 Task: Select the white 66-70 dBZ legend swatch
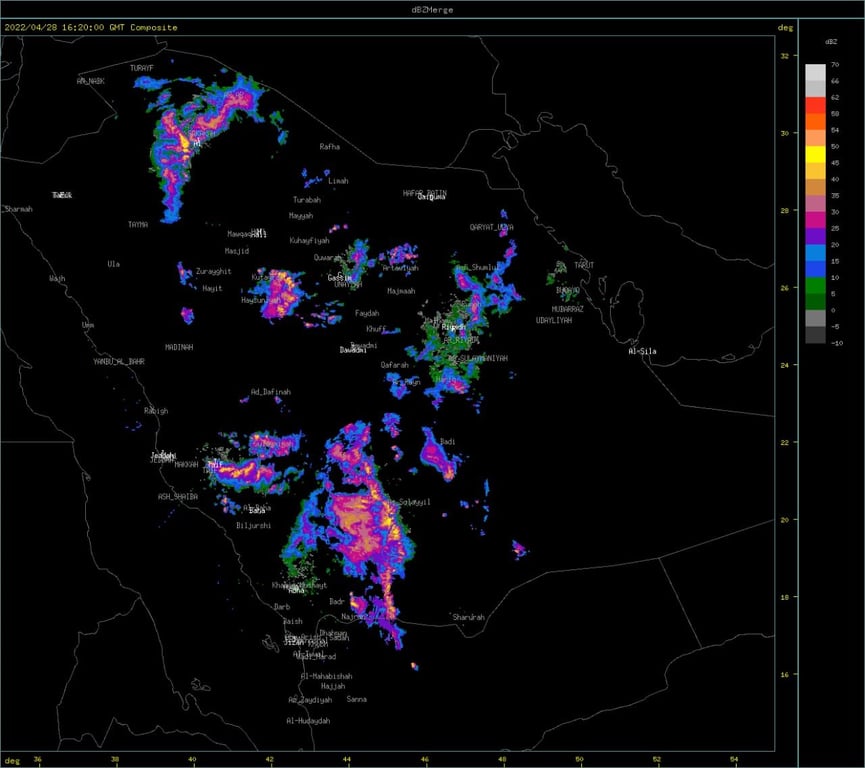coord(815,72)
